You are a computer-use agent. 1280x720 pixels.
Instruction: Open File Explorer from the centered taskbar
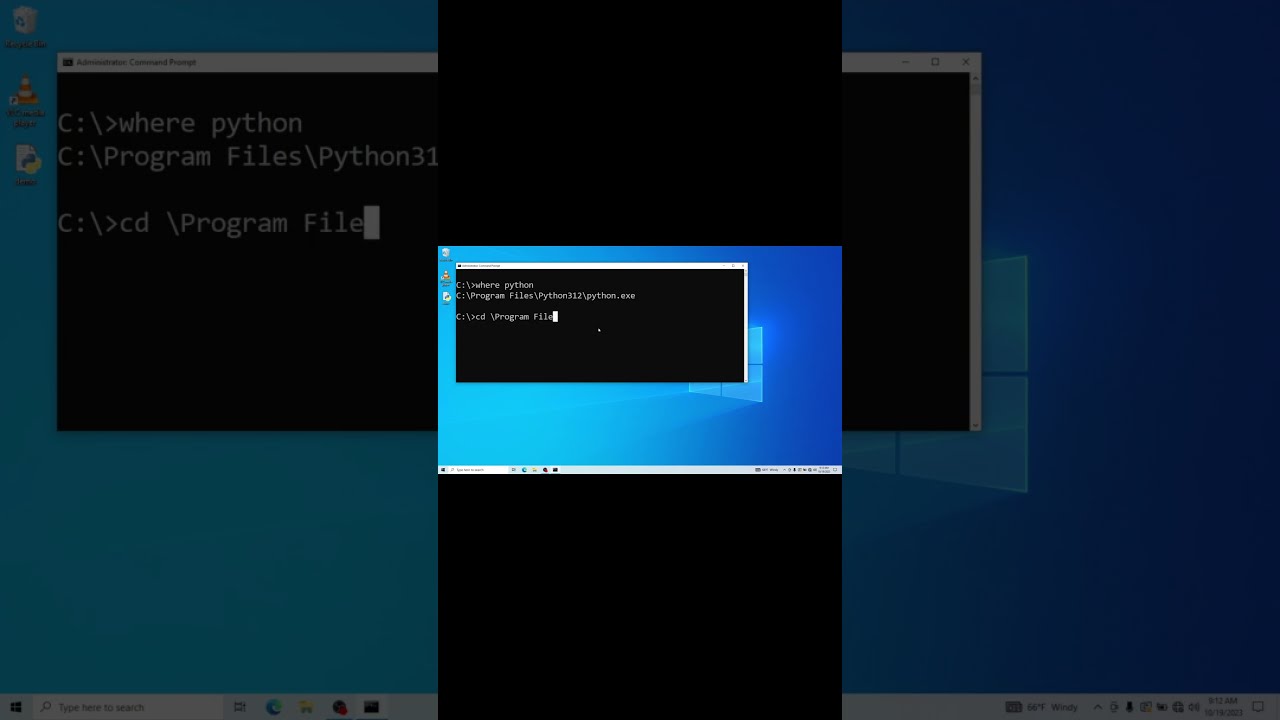coord(535,470)
